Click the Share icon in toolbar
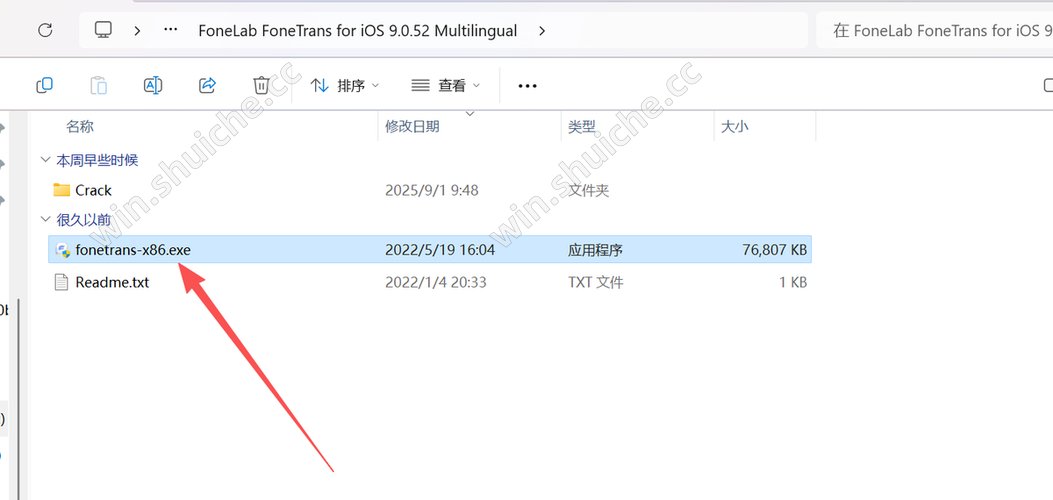Screen dimensions: 1053x500 [208, 85]
